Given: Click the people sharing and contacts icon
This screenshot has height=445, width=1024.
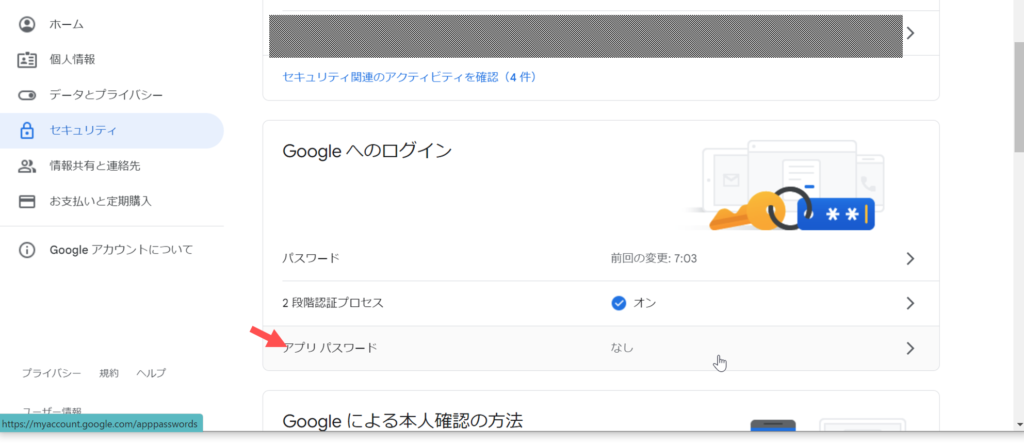Looking at the screenshot, I should coord(27,166).
